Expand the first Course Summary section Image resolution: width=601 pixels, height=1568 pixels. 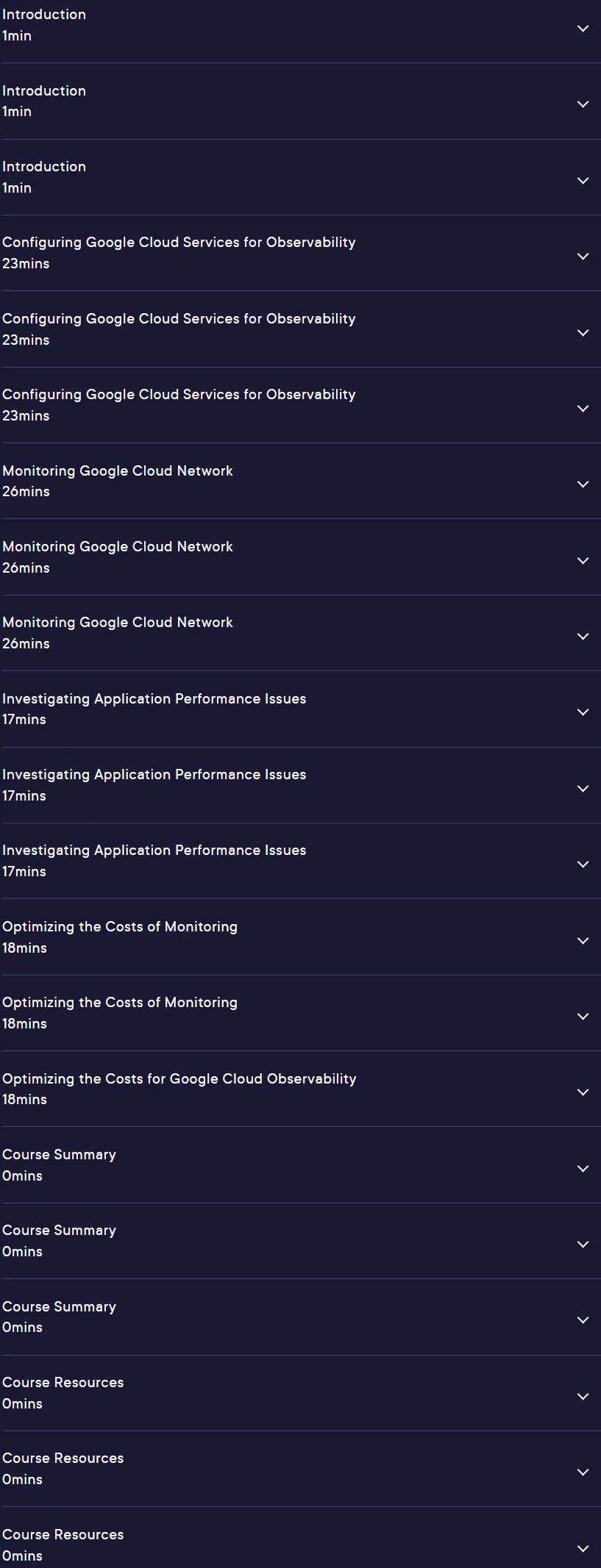coord(300,1165)
